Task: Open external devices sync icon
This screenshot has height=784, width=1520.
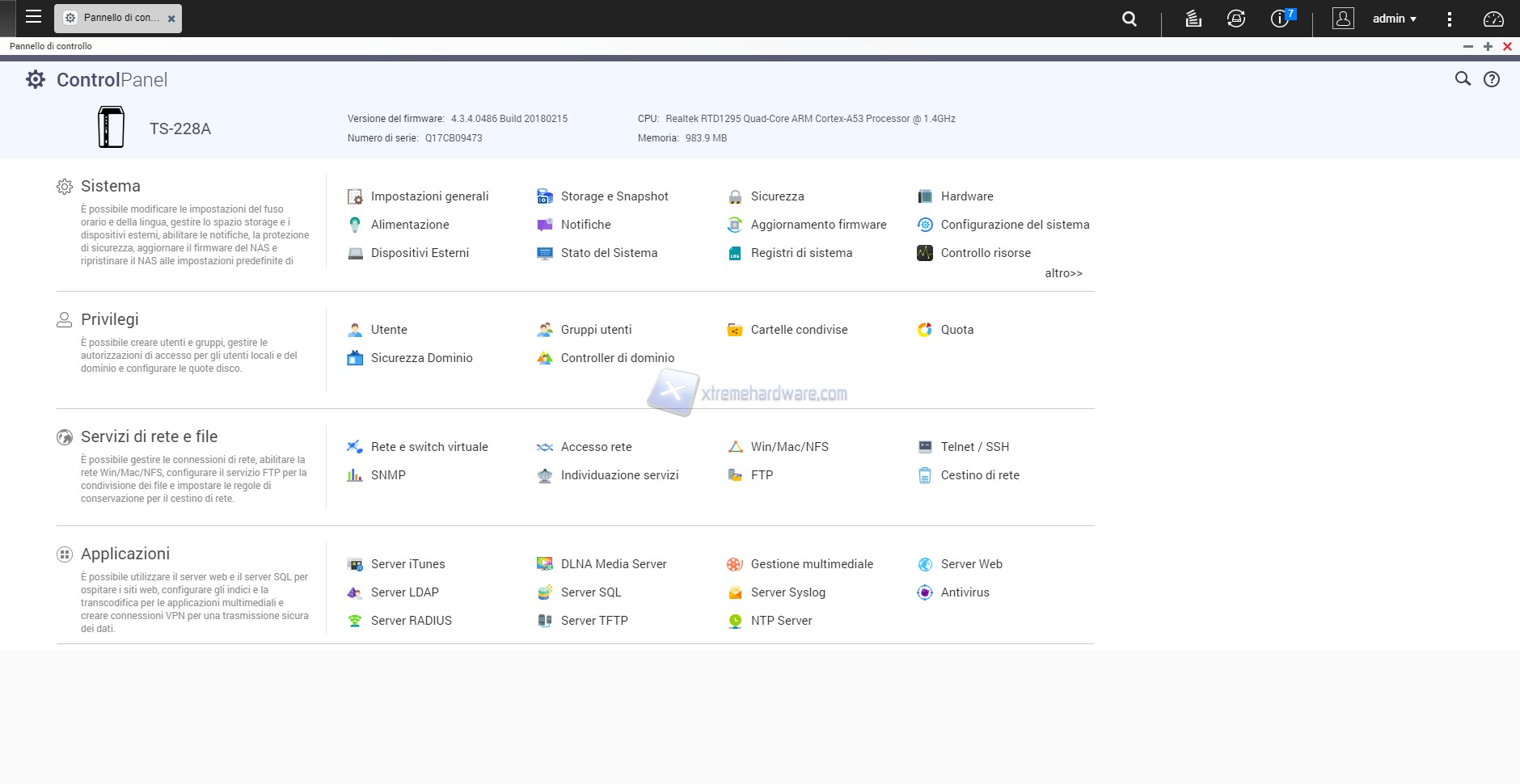Action: (x=1235, y=19)
